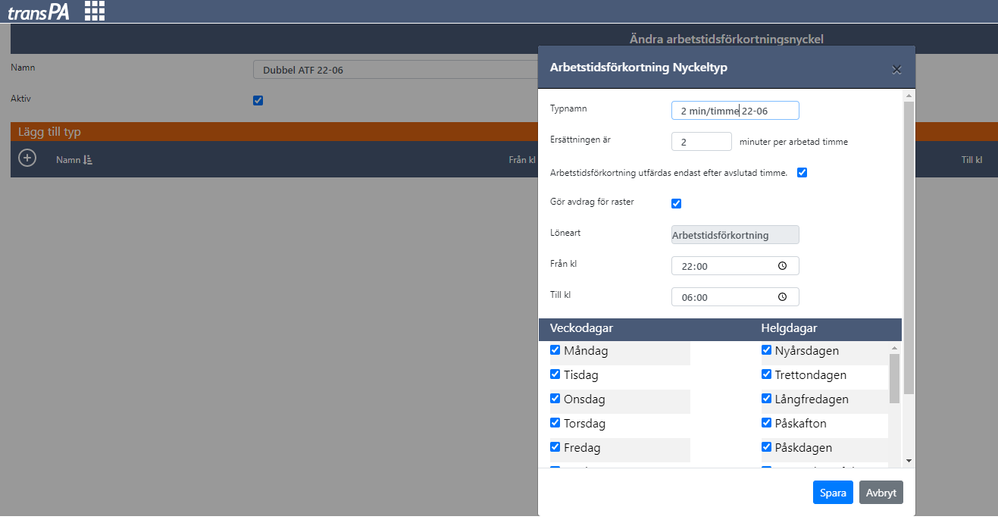The width and height of the screenshot is (998, 517).
Task: Uncheck Tisdag weekday
Action: click(555, 374)
